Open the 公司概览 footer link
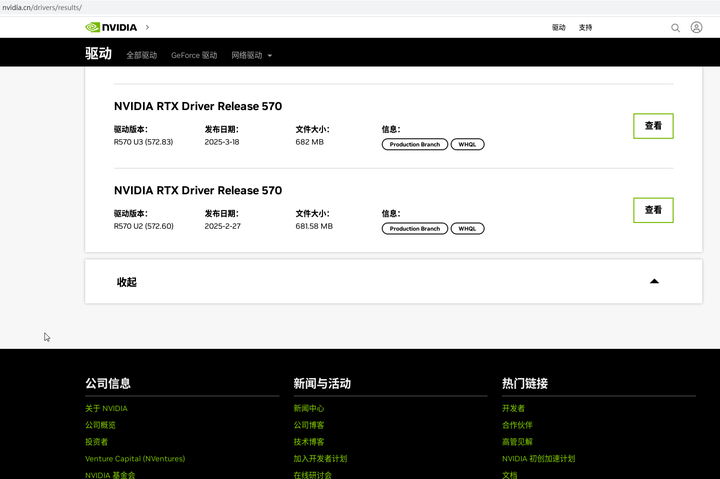Viewport: 720px width, 479px height. 100,425
